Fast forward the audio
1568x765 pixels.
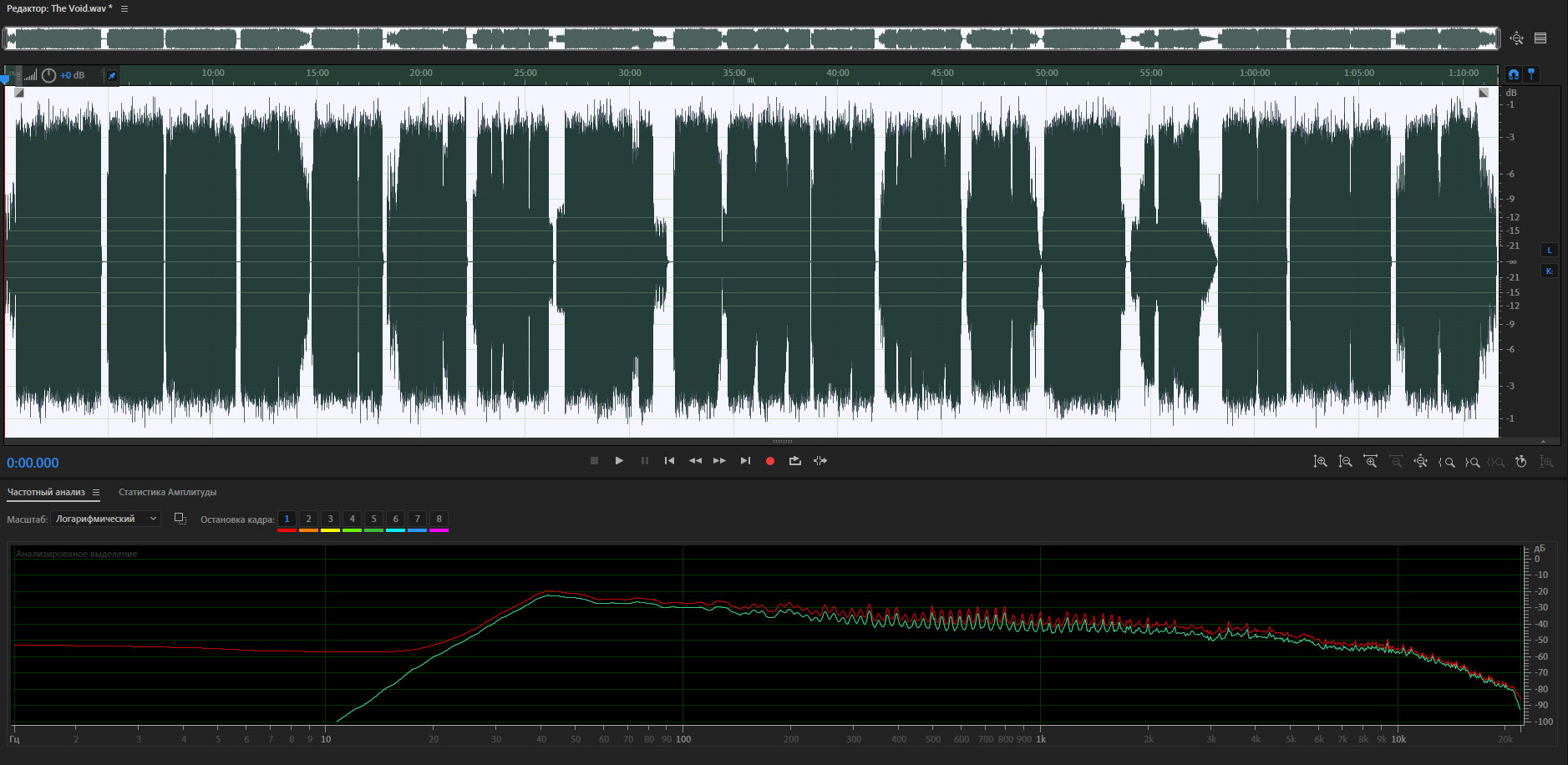pos(719,461)
